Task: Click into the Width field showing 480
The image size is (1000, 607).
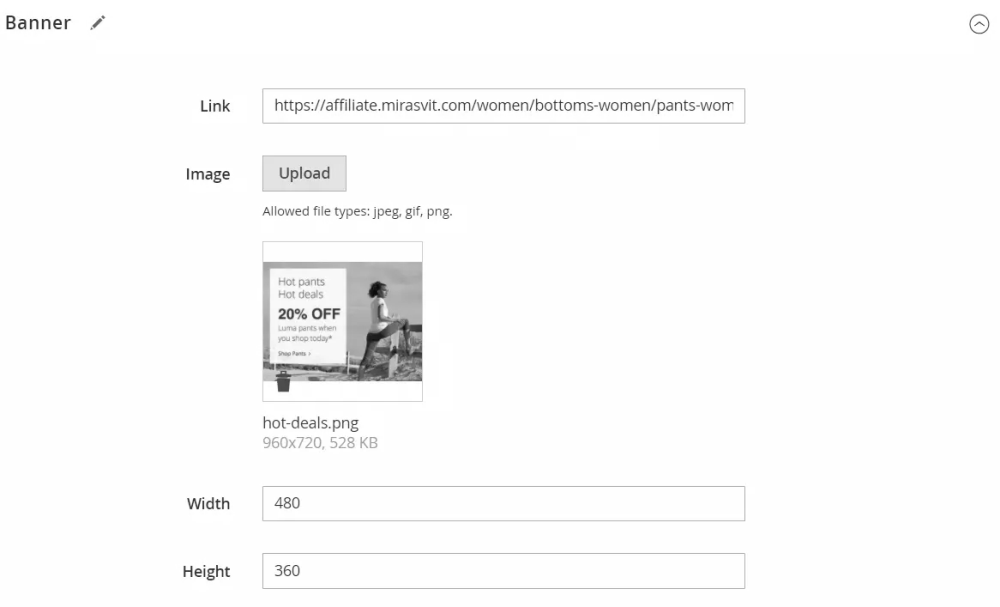Action: [503, 504]
